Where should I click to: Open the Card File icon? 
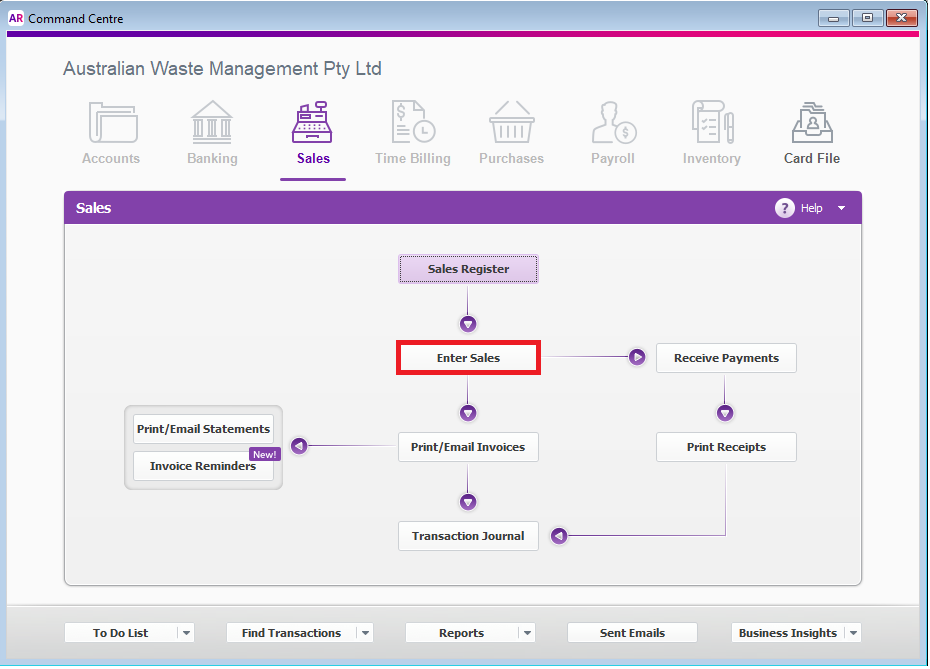coord(812,122)
